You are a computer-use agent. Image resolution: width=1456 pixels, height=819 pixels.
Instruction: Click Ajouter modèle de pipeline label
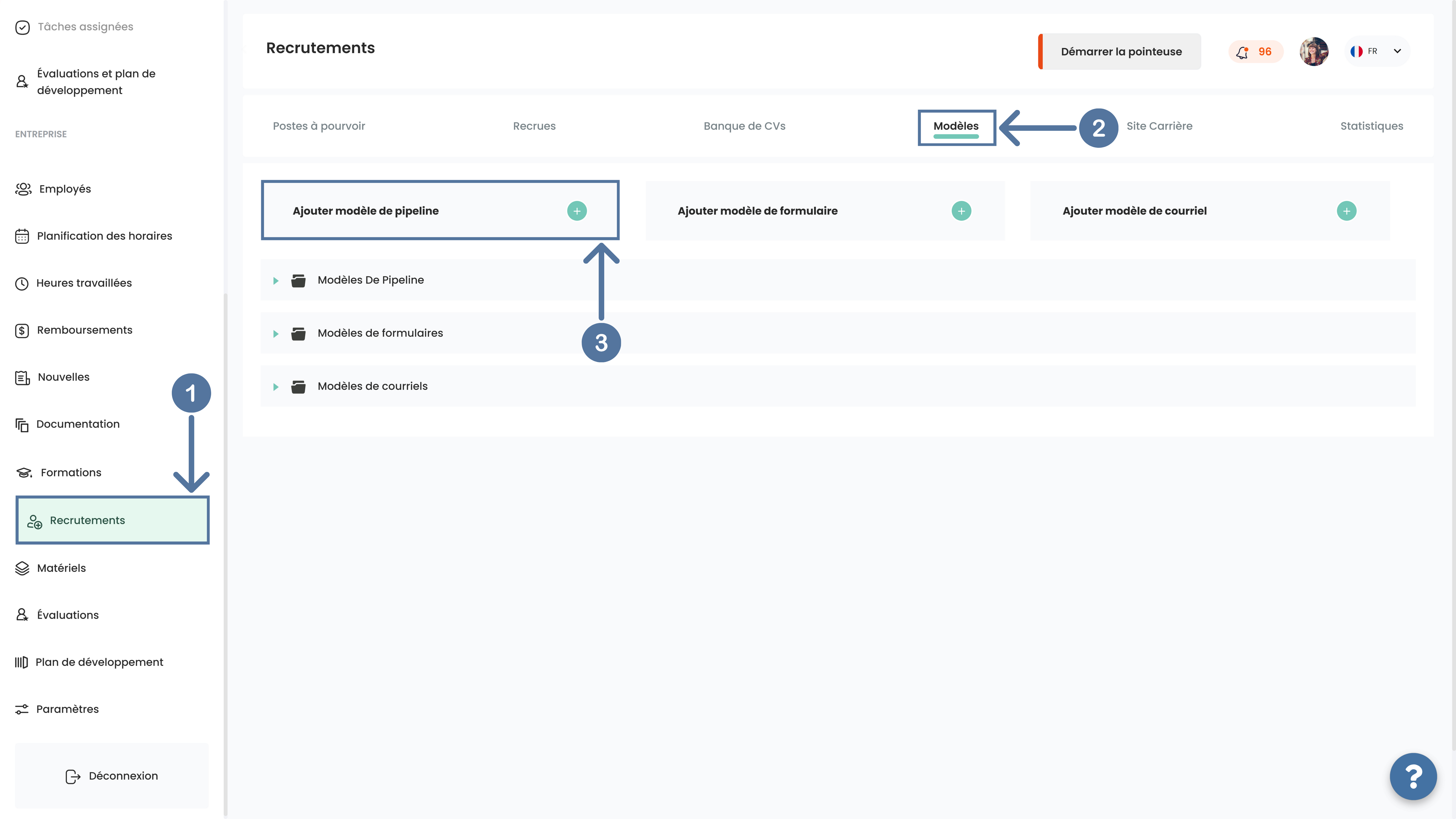tap(366, 211)
